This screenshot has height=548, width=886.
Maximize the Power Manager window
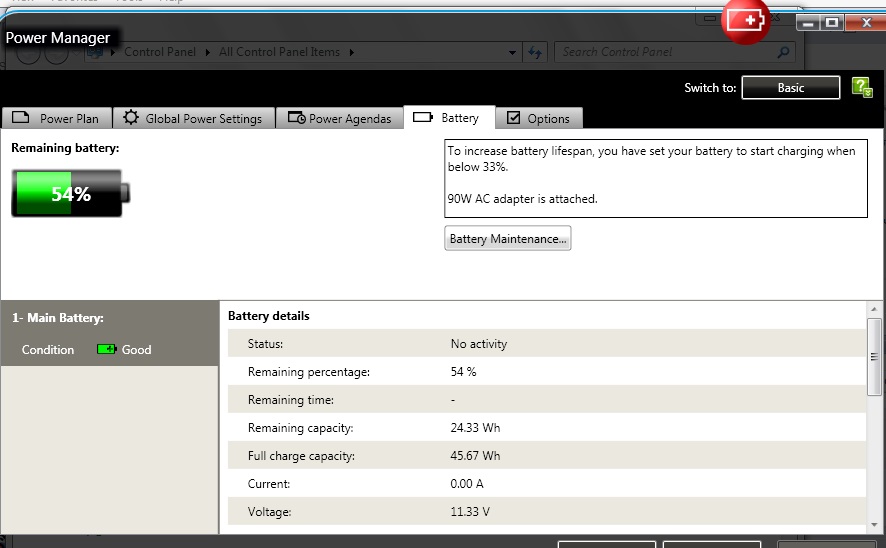coord(832,23)
